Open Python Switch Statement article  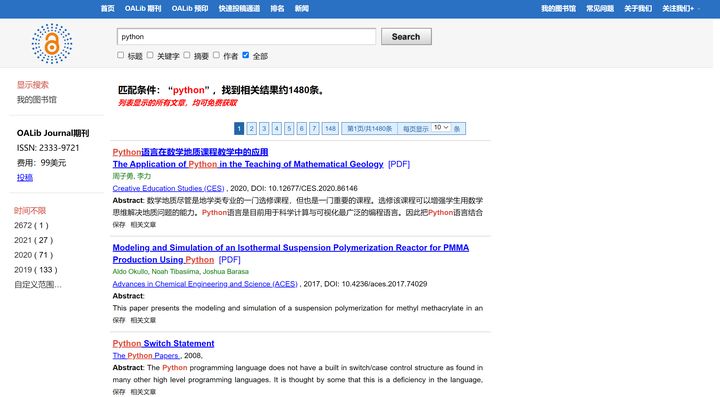[163, 343]
